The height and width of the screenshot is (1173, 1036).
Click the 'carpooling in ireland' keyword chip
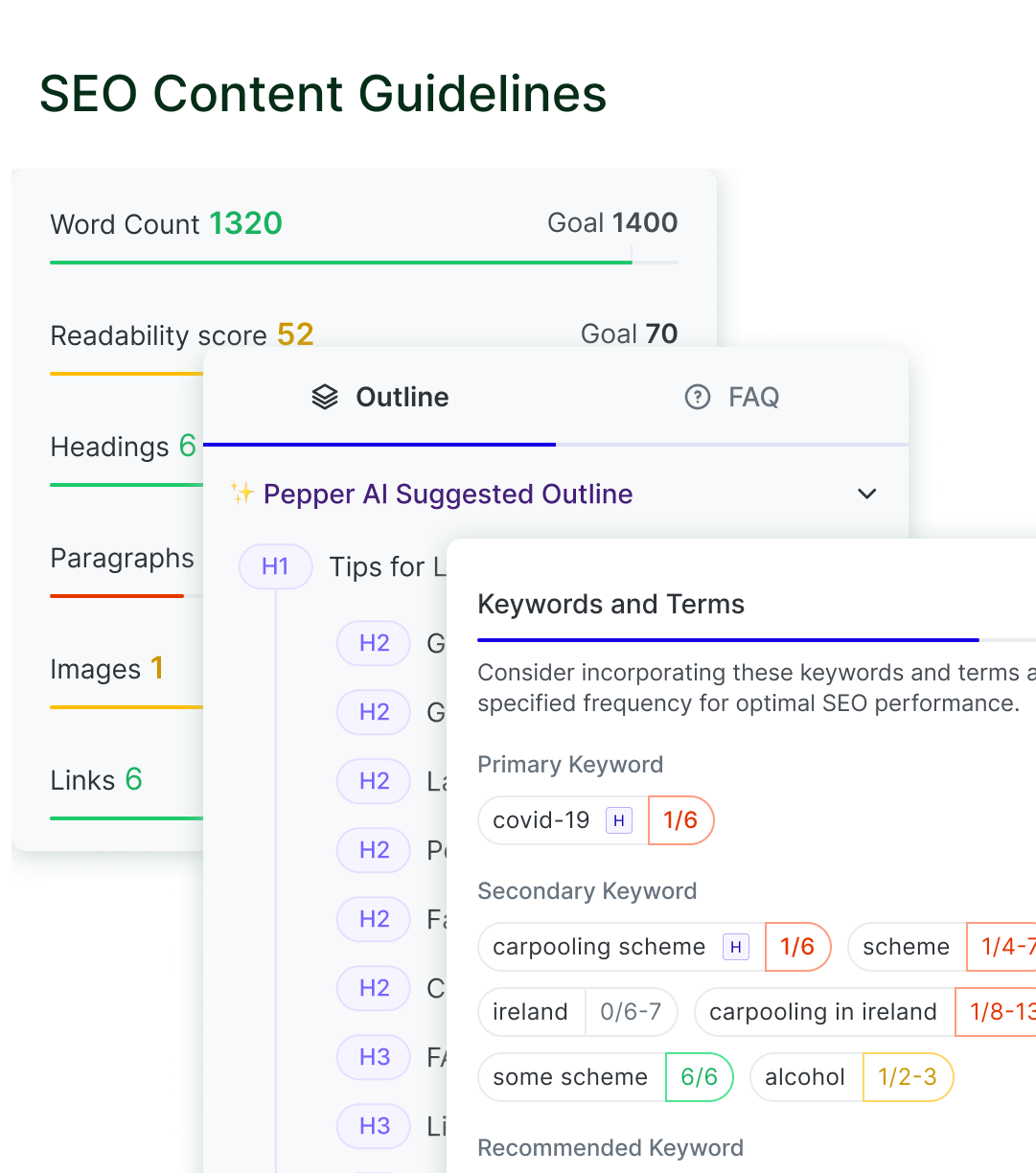coord(822,1012)
